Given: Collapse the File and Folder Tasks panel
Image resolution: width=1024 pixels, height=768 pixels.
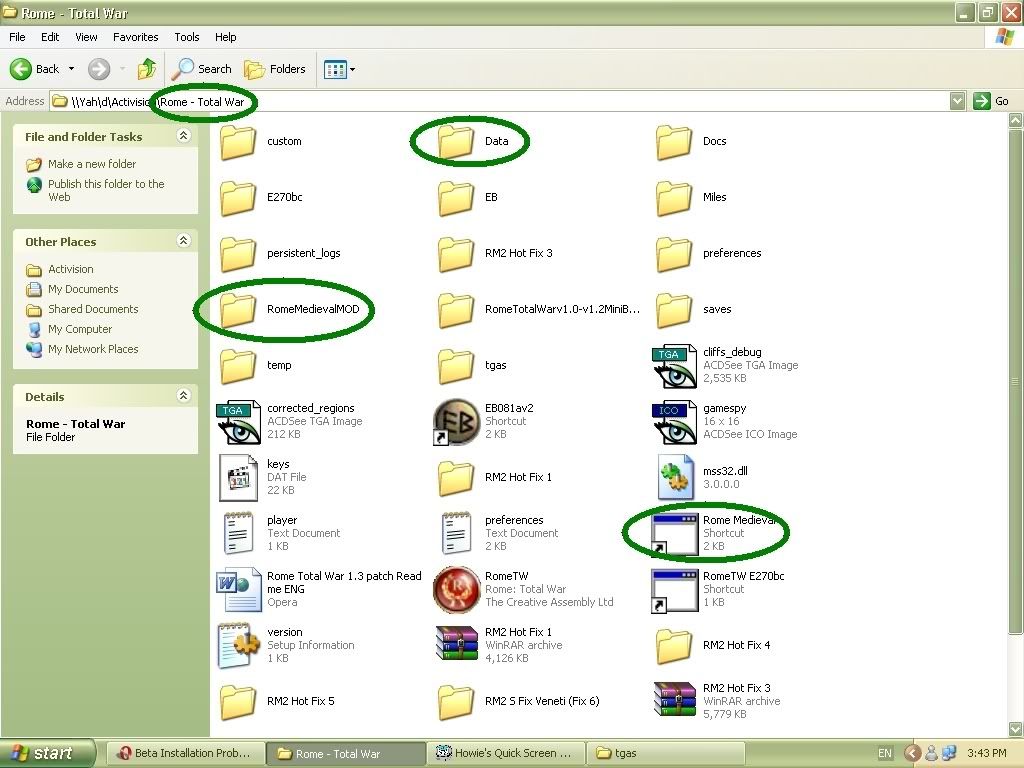Looking at the screenshot, I should [x=183, y=136].
